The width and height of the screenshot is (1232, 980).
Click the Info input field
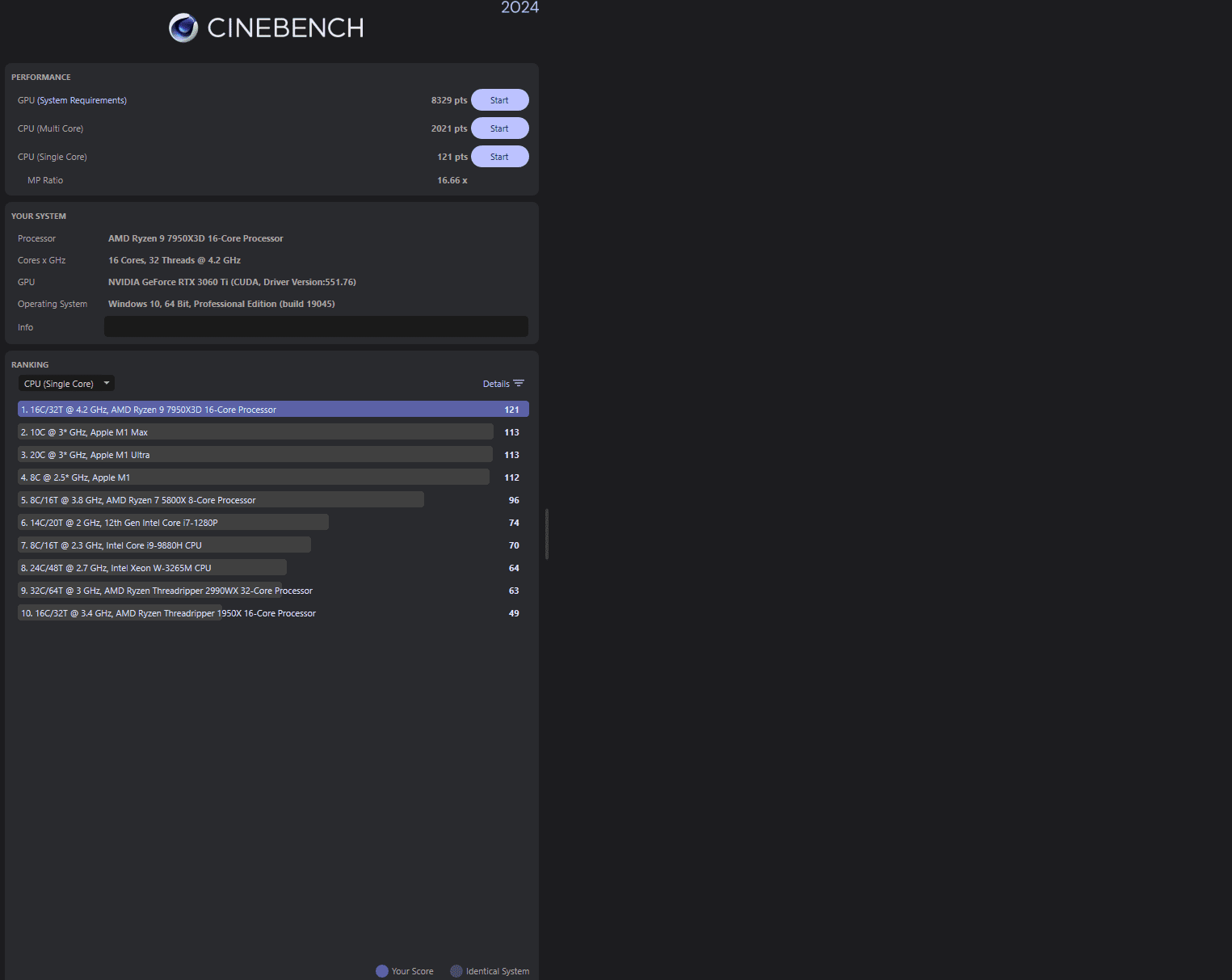[x=316, y=326]
